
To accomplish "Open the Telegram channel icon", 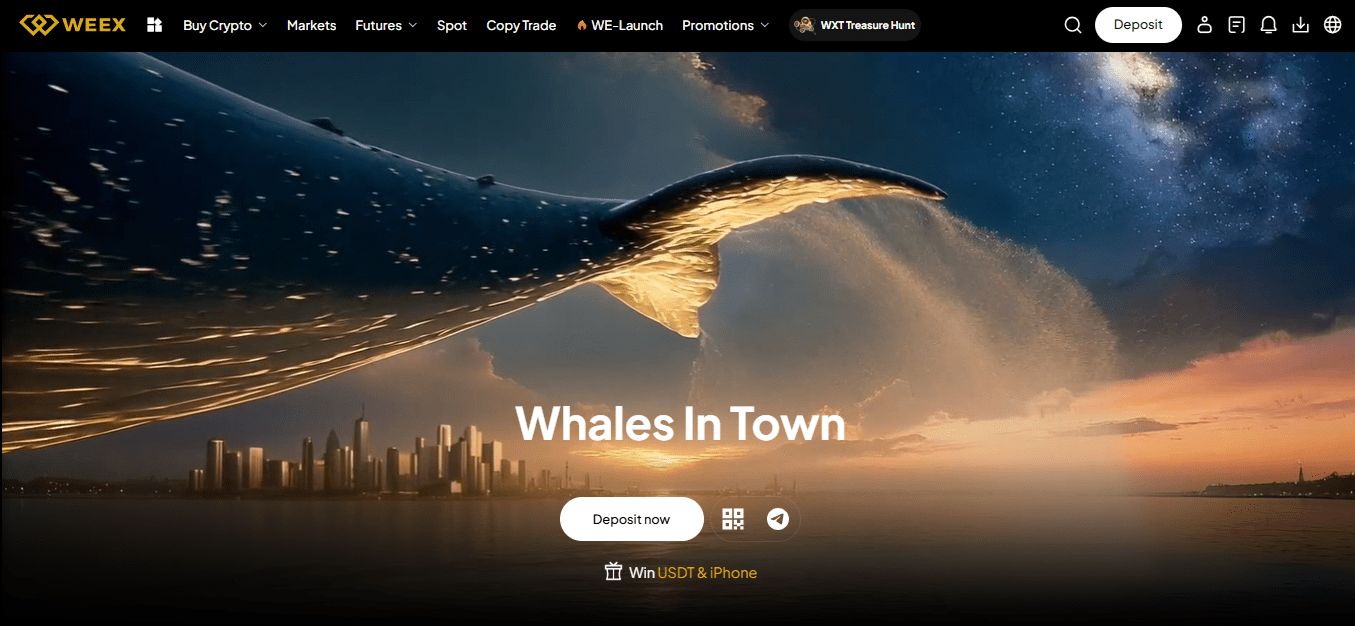I will point(778,519).
